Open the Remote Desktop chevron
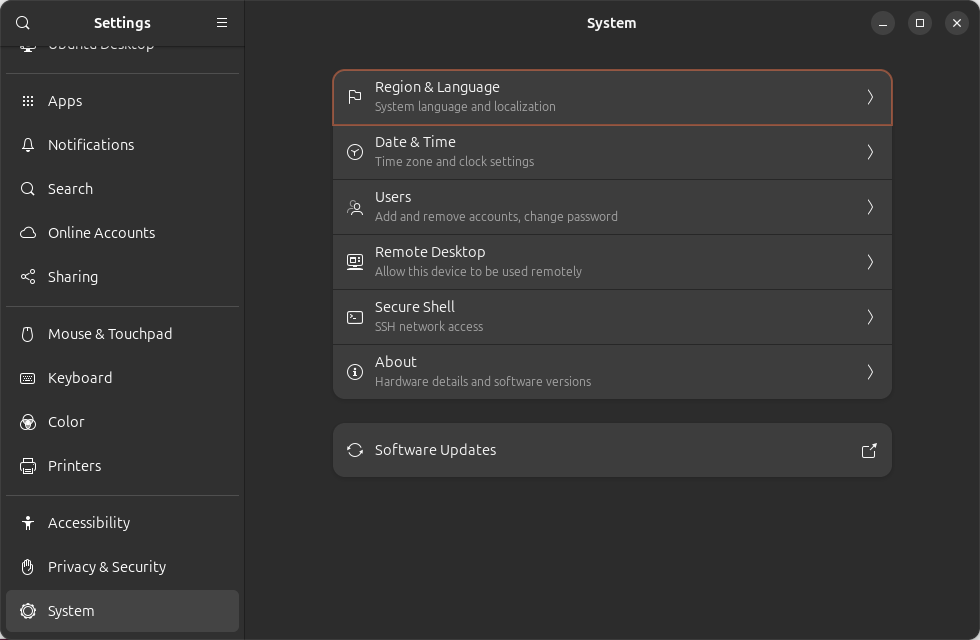This screenshot has height=640, width=980. pos(870,262)
